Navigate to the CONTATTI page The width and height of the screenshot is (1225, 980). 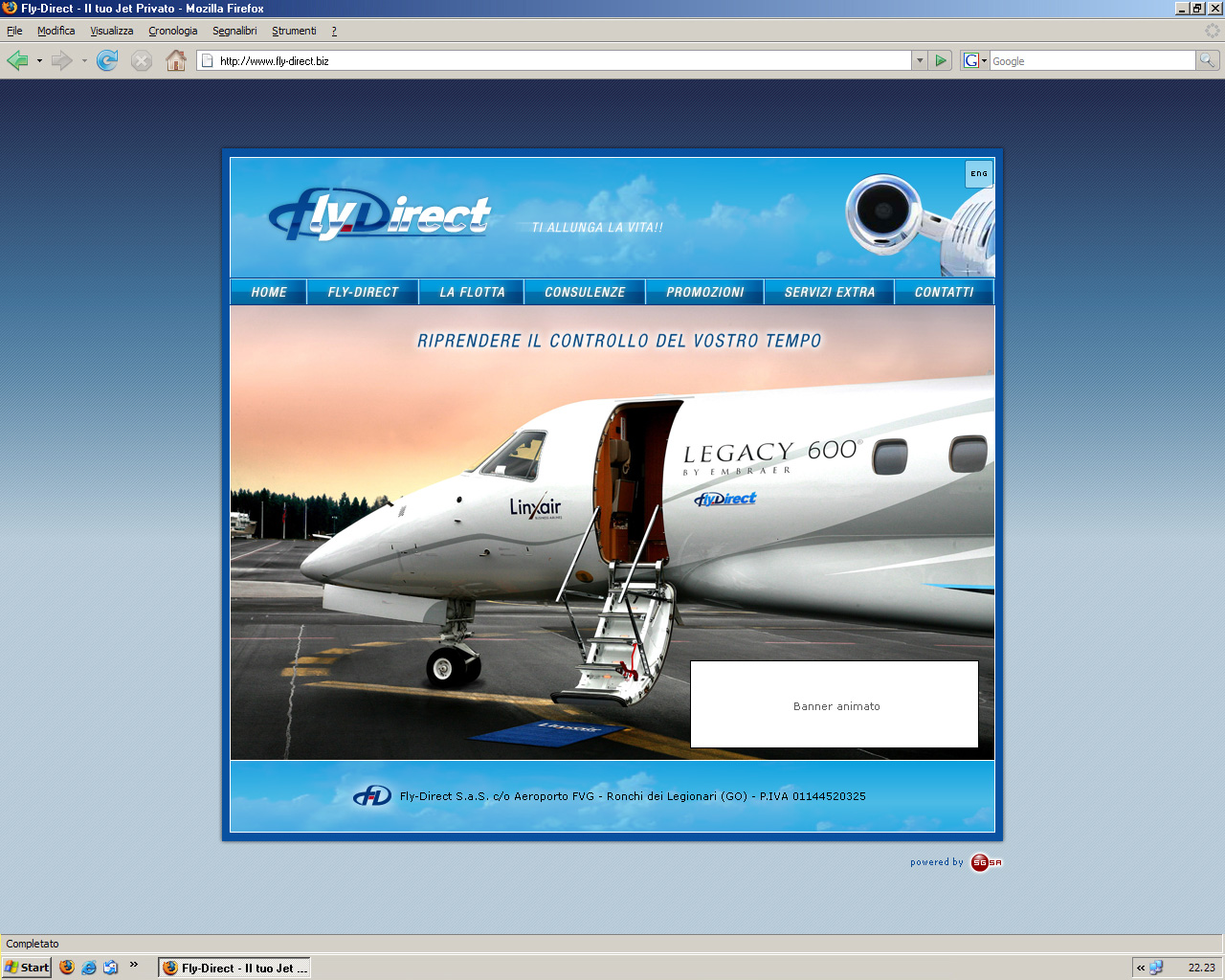944,292
